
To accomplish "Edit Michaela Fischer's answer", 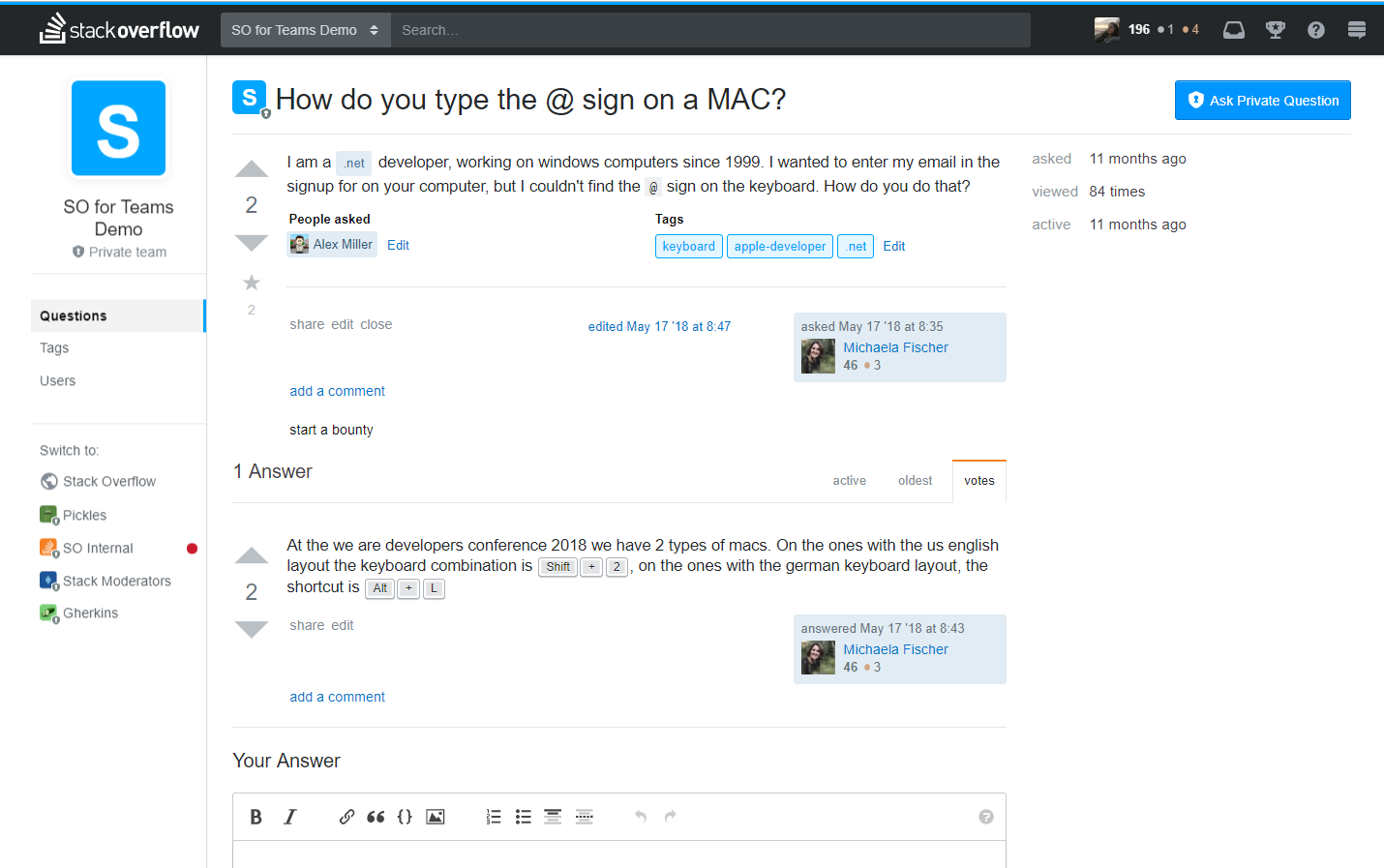I will click(x=343, y=626).
